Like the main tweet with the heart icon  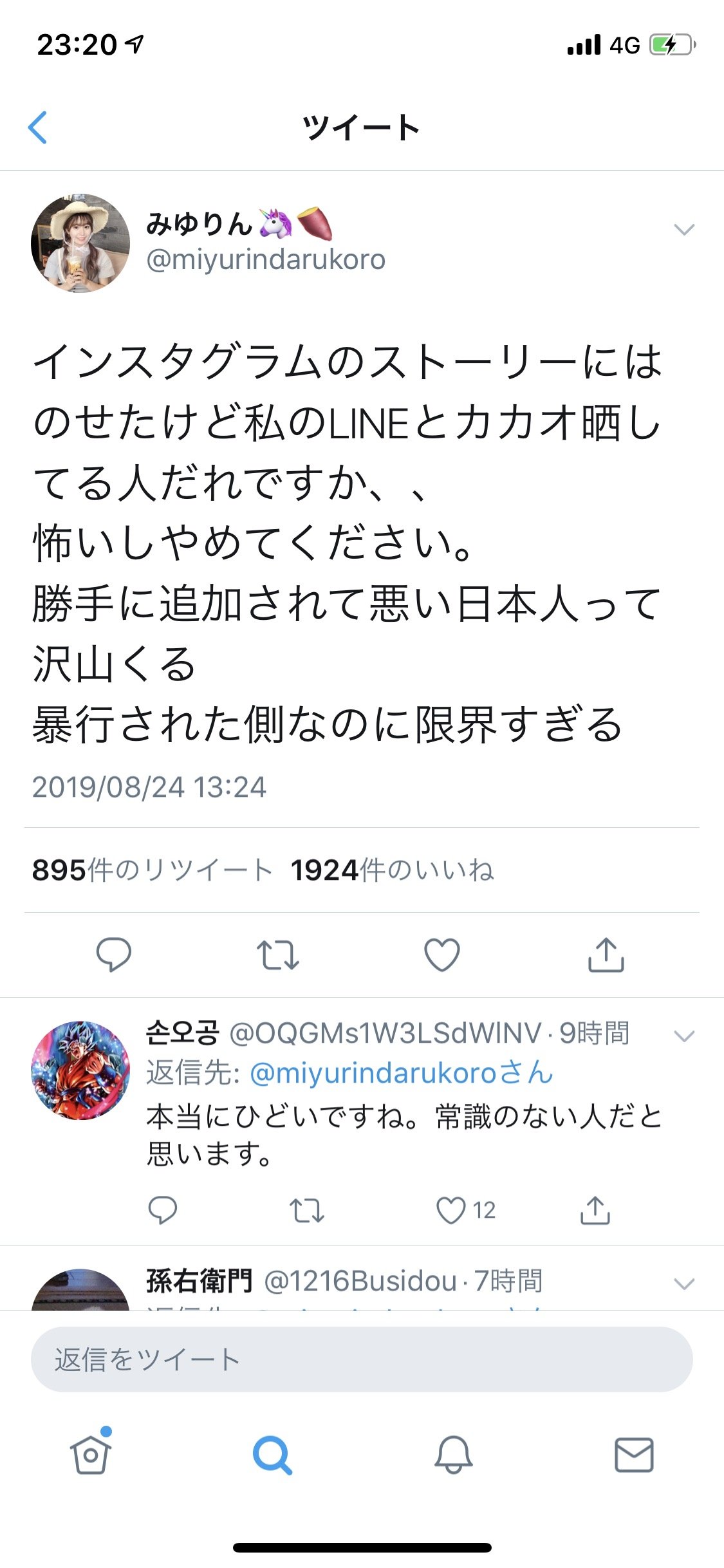click(x=442, y=955)
